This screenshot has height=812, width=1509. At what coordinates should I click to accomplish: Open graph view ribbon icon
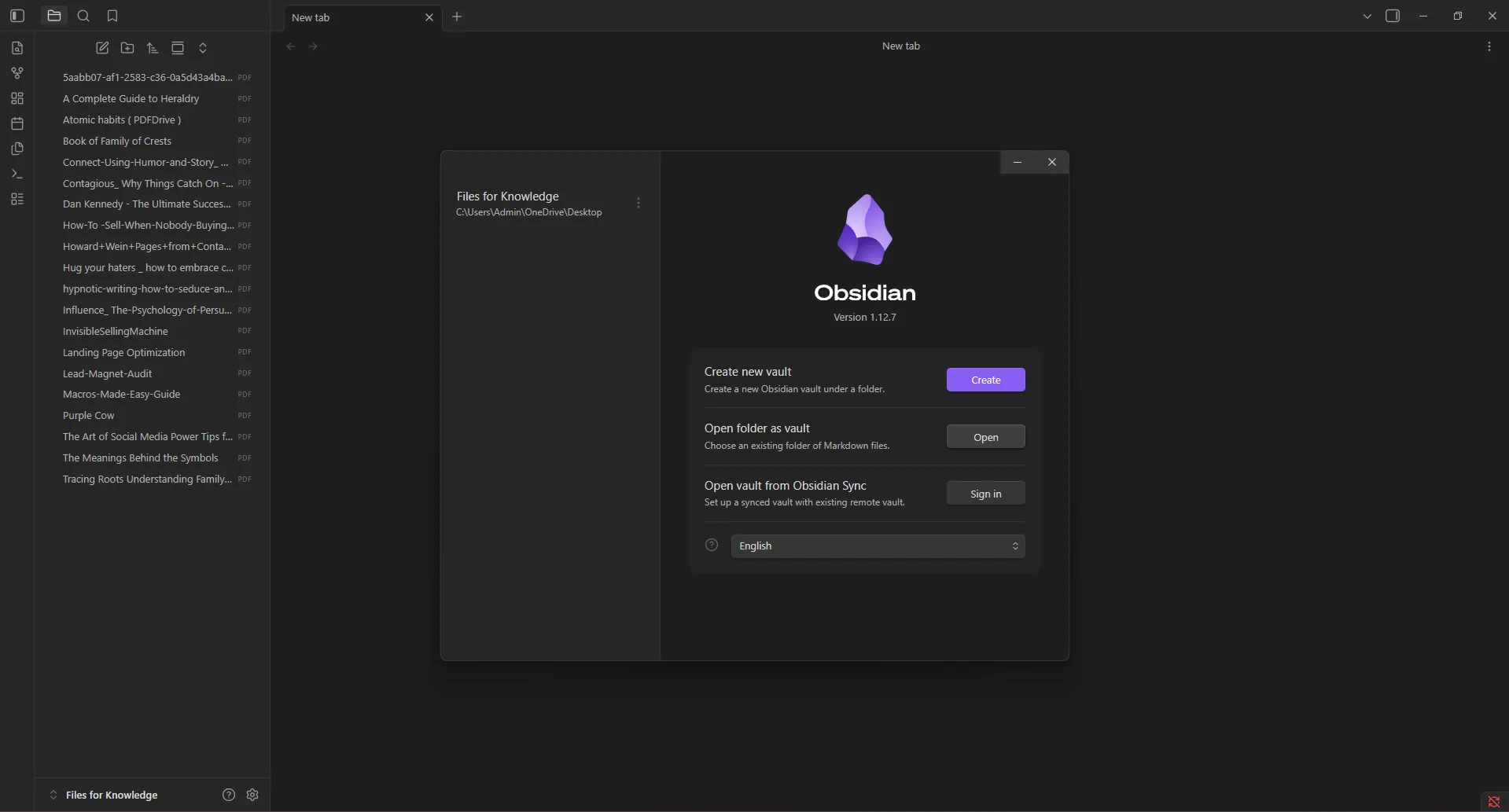[x=17, y=73]
